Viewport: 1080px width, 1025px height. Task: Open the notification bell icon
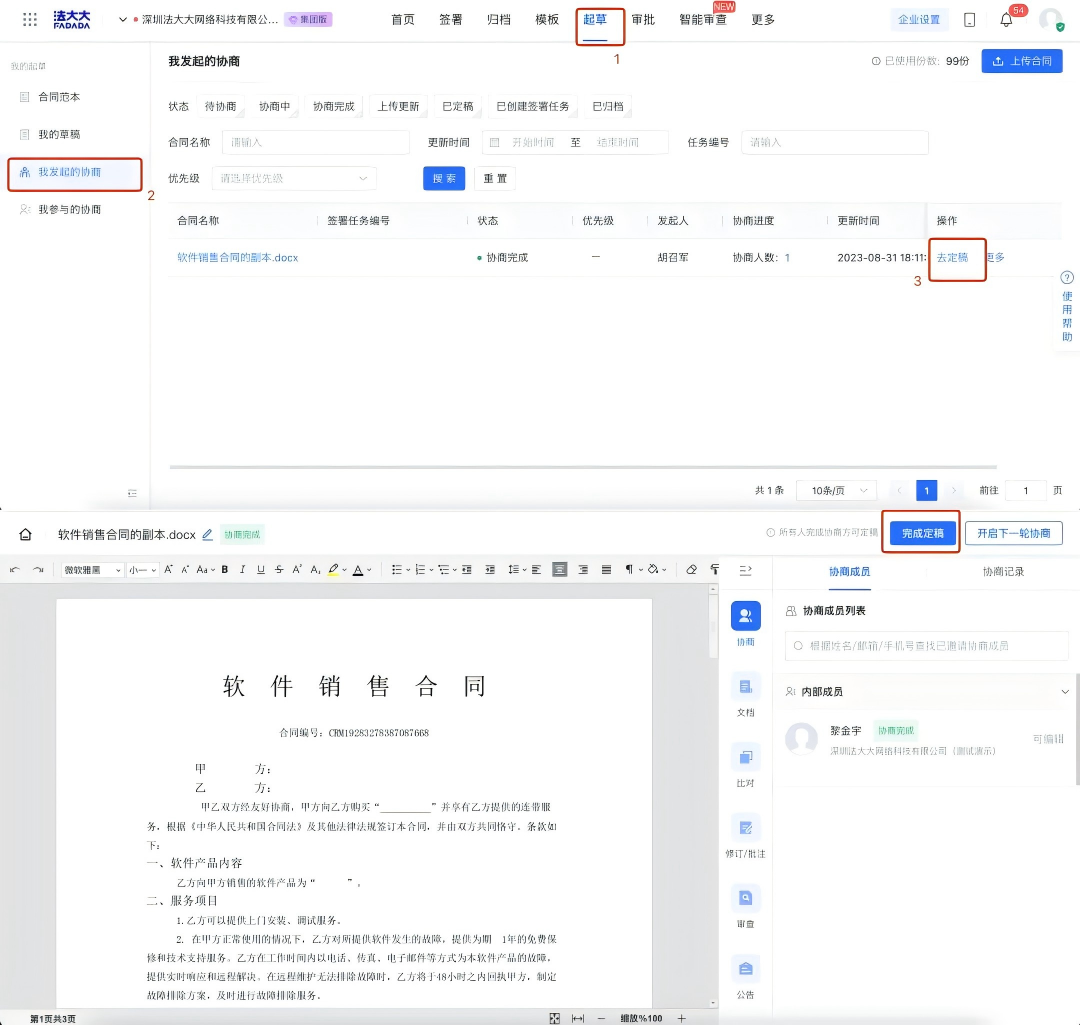(1006, 20)
